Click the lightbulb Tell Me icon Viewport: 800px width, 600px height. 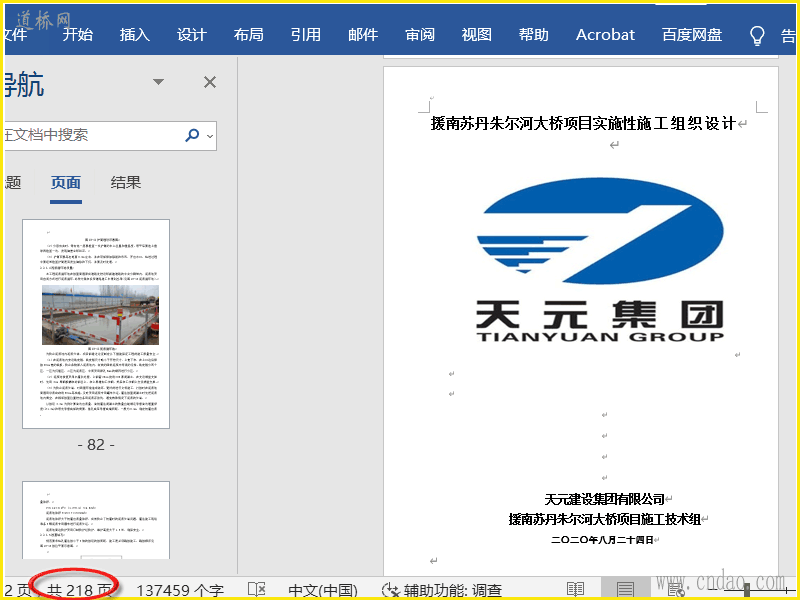757,36
